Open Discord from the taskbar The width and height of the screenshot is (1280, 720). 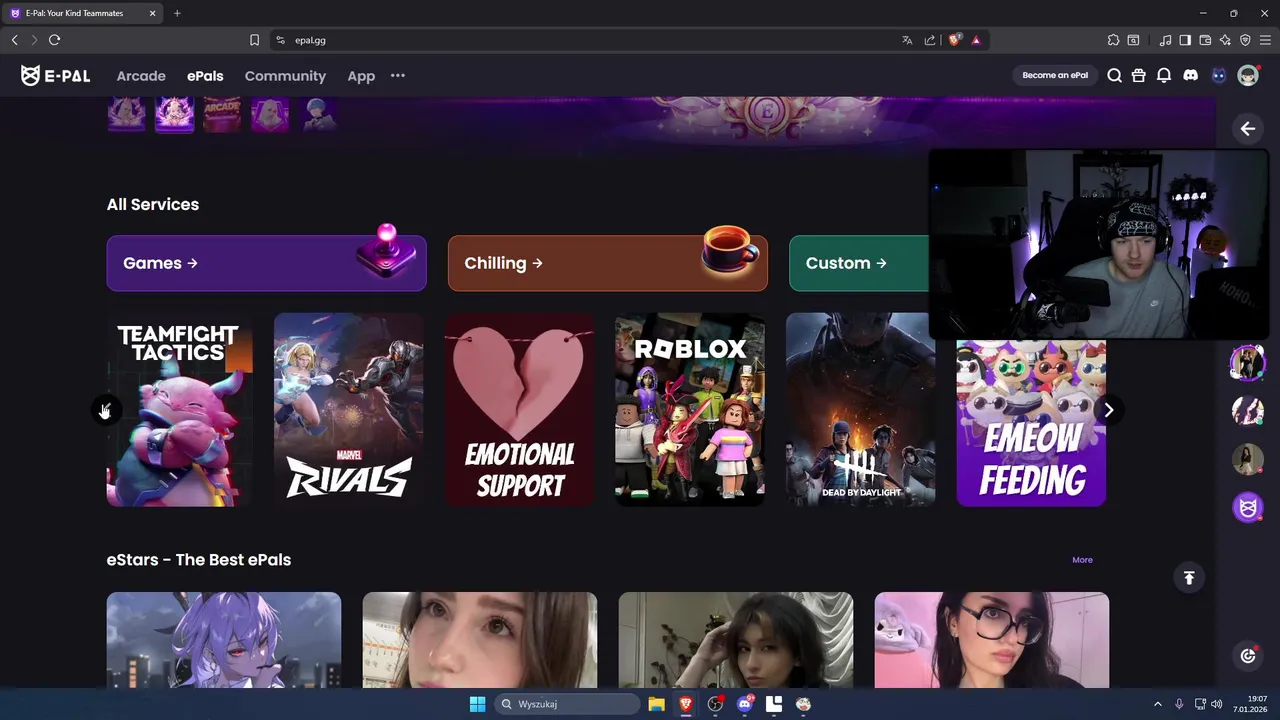coord(745,704)
